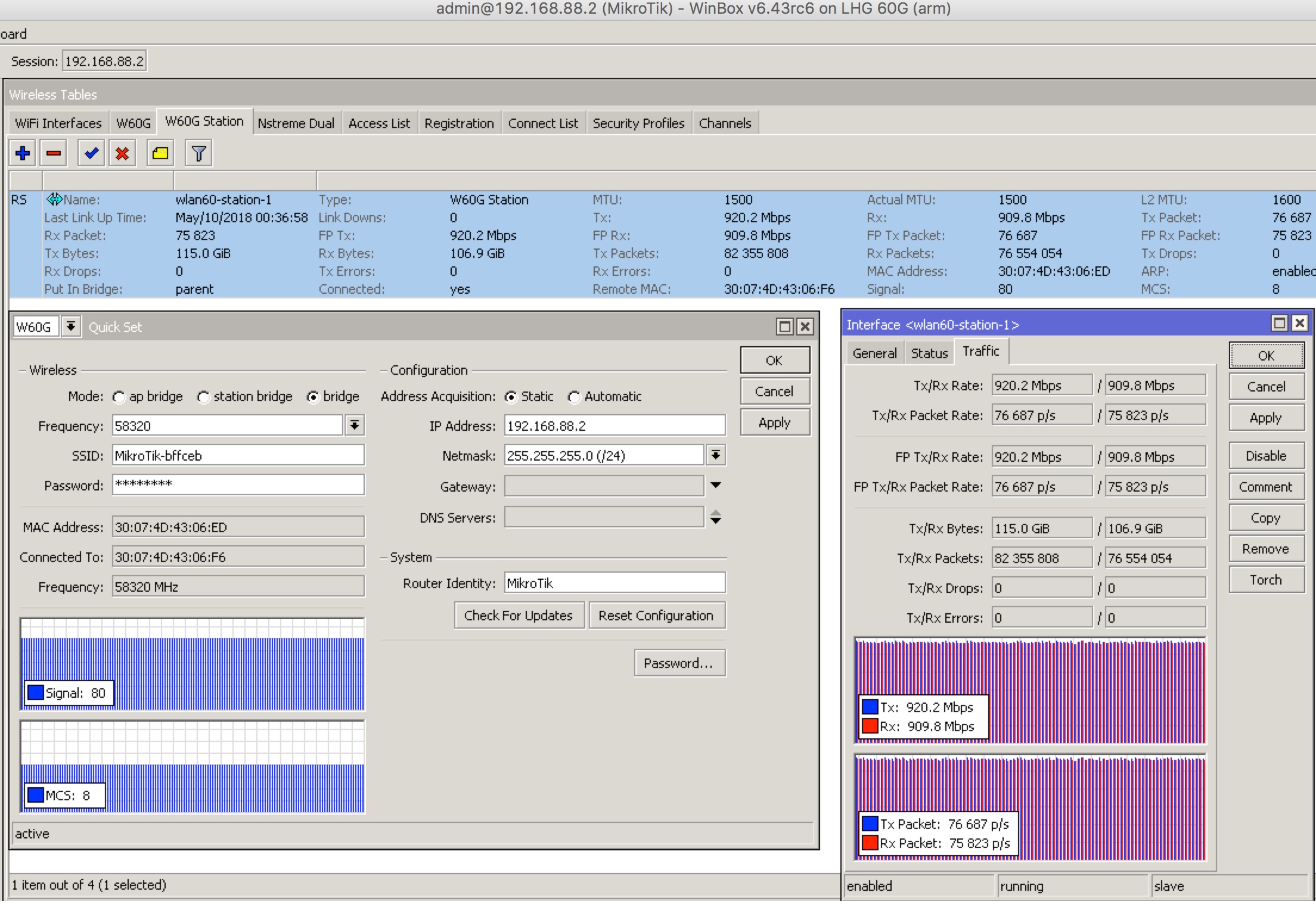The height and width of the screenshot is (901, 1316).
Task: Maximize the Quick Set window
Action: coord(784,326)
